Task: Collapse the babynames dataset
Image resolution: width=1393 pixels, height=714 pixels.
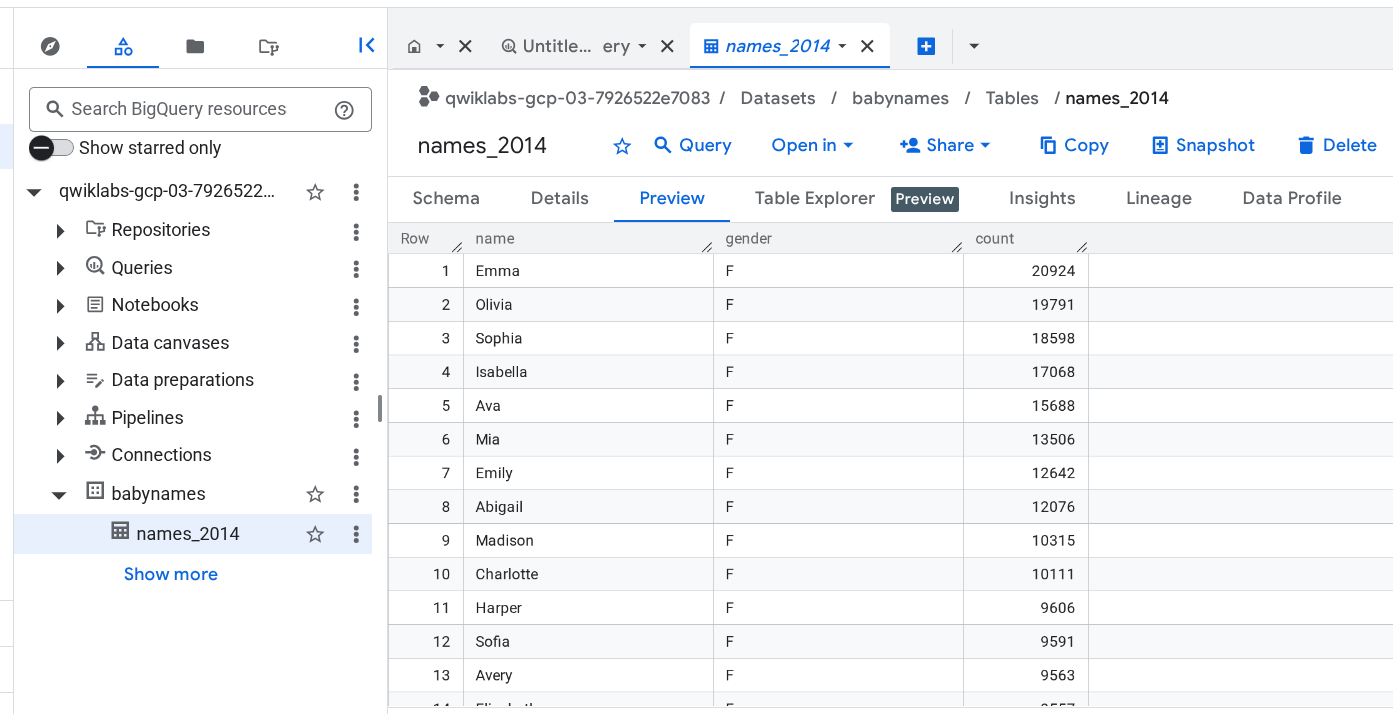Action: 58,493
